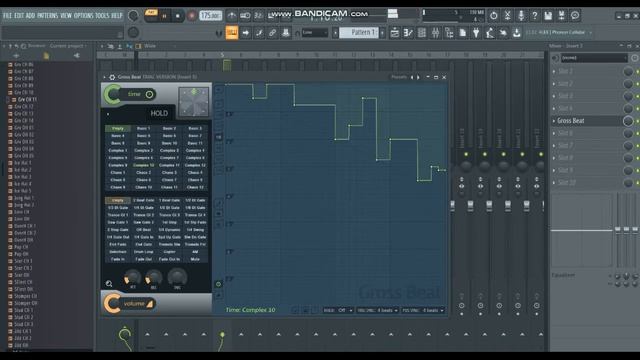Toggle Gross Beat slot enable knob
Viewport: 640px width, 360px height.
pyautogui.click(x=628, y=121)
